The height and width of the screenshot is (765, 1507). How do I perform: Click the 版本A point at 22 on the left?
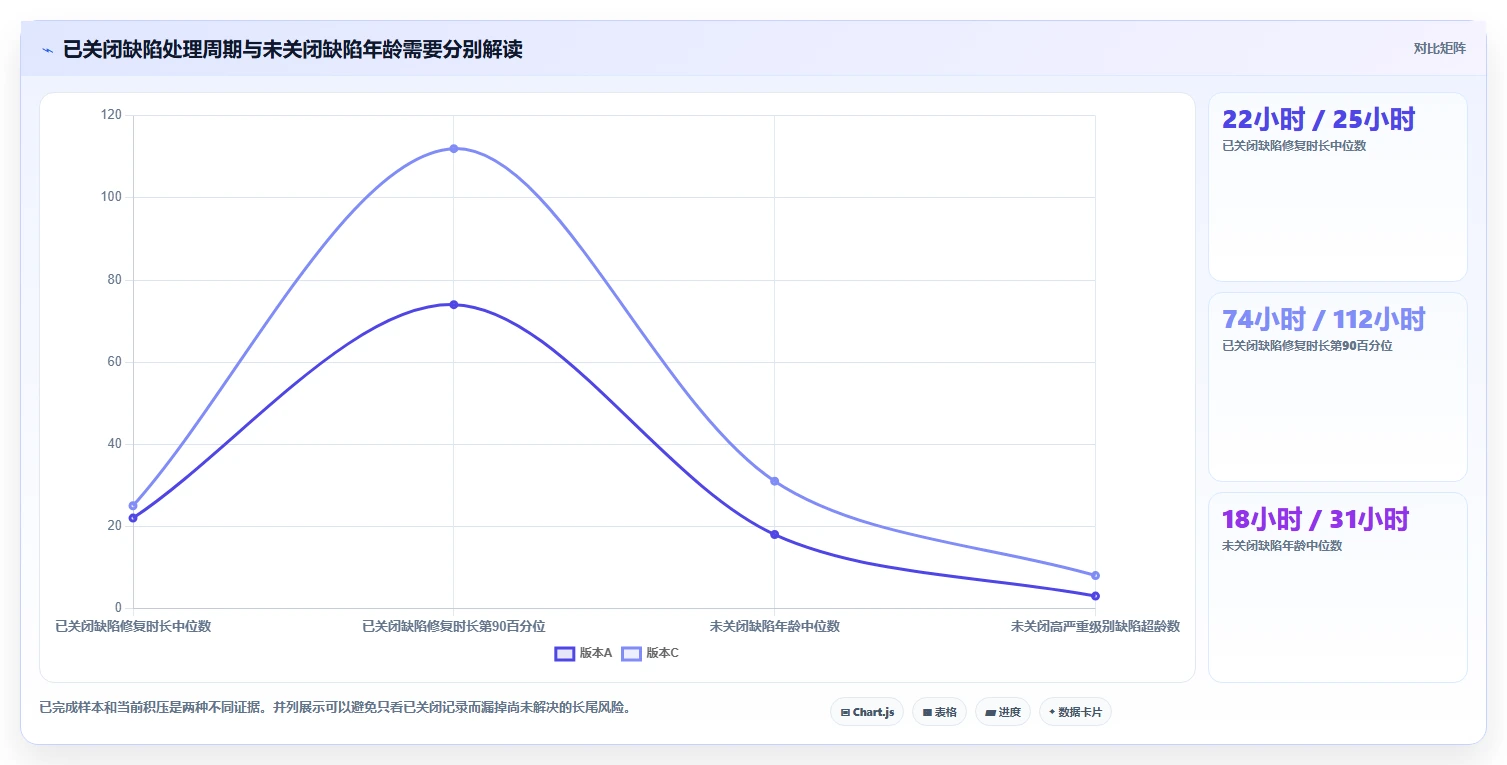point(133,518)
